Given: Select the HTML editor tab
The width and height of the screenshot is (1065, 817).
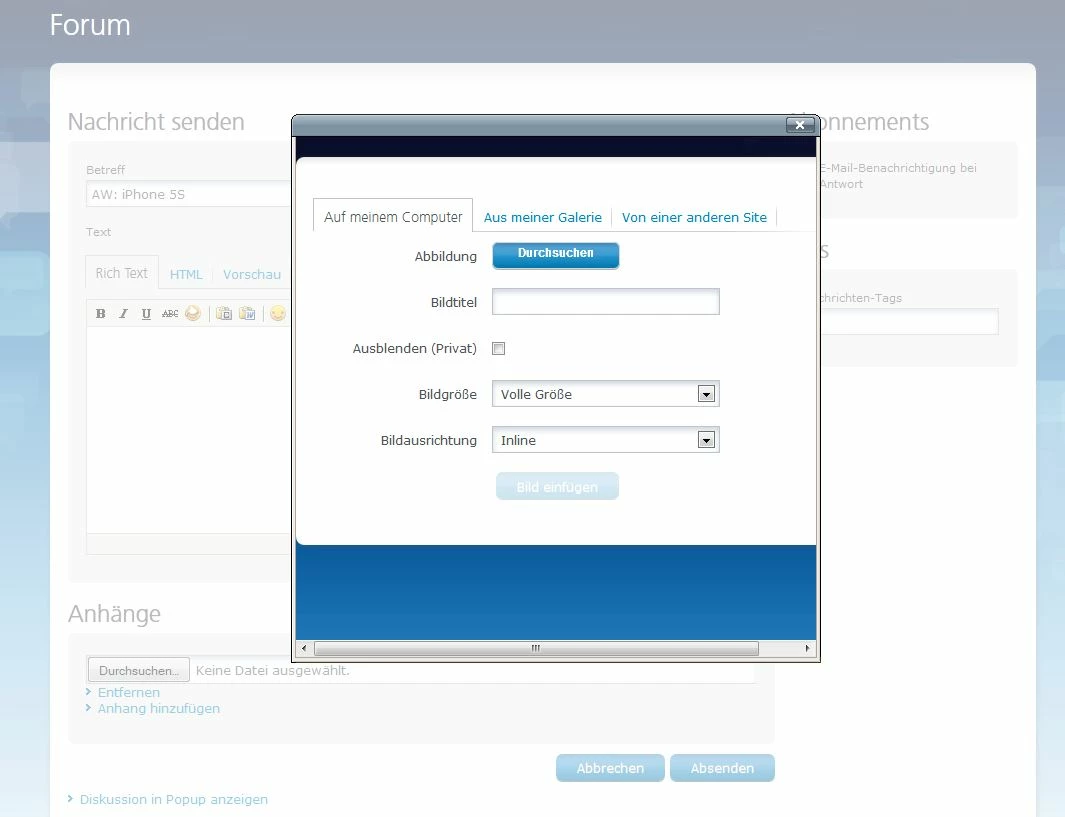Looking at the screenshot, I should click(186, 274).
